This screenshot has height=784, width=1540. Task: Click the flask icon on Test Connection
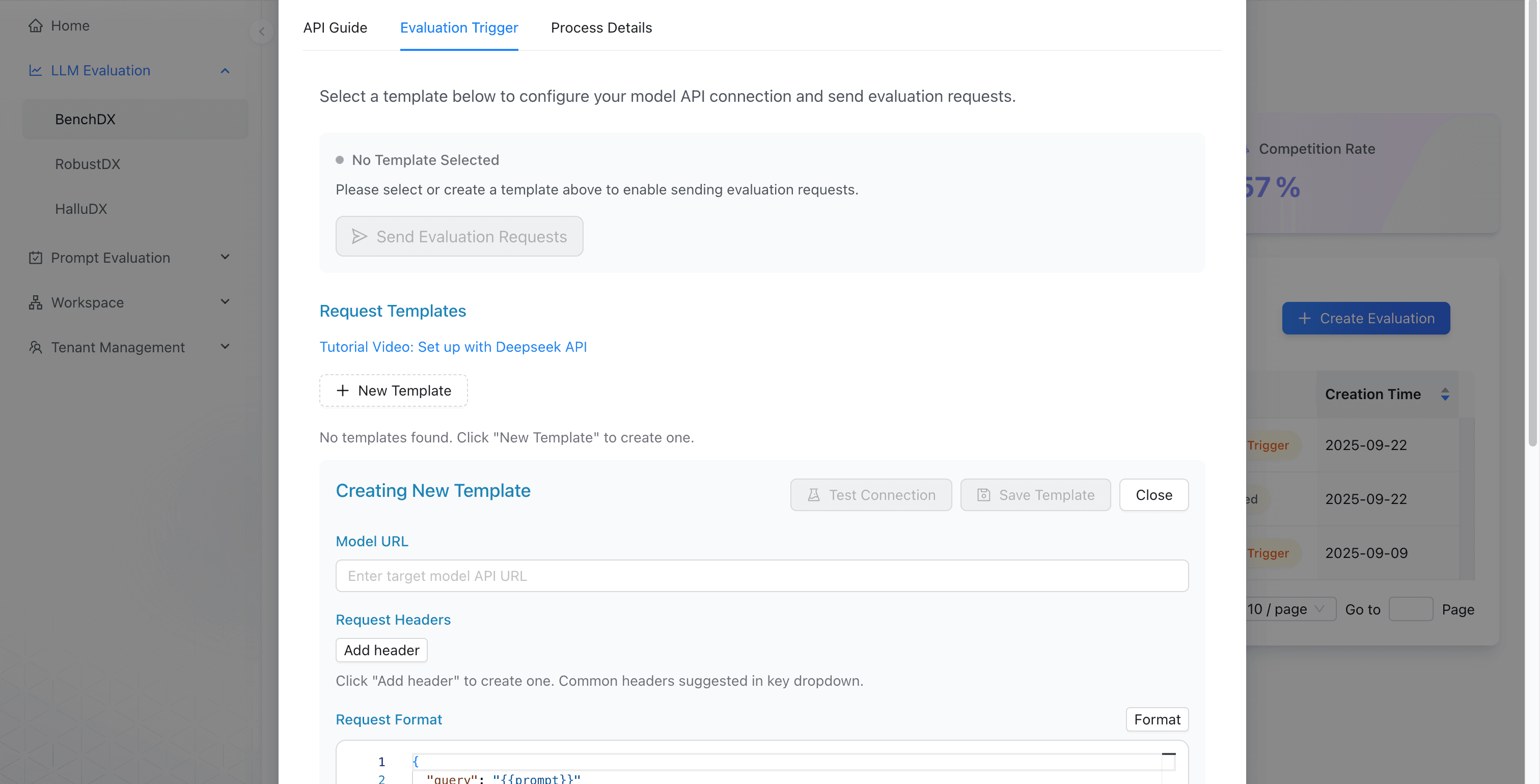point(813,495)
